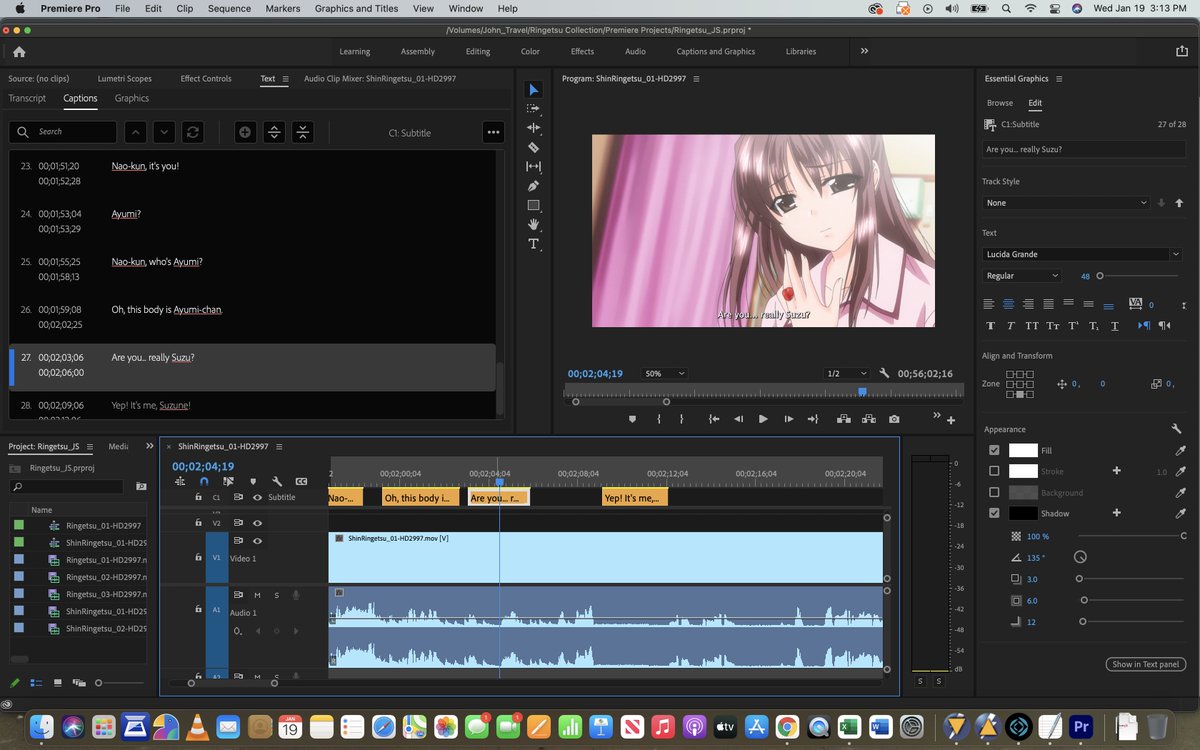Select the Pen tool

pyautogui.click(x=533, y=186)
